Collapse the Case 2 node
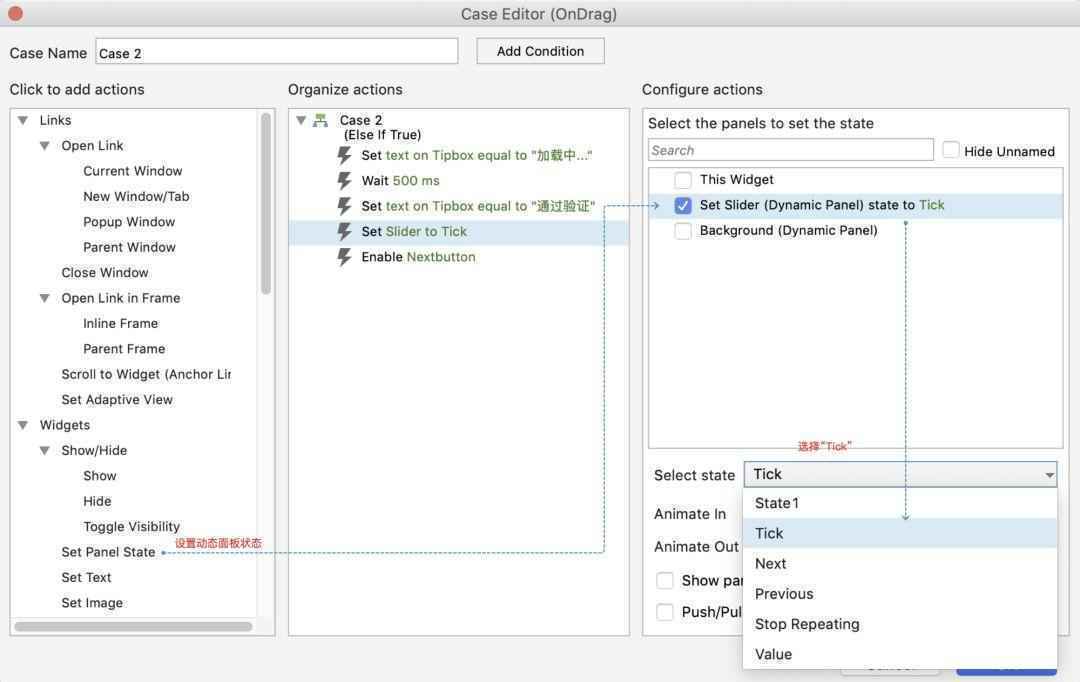This screenshot has height=682, width=1080. tap(301, 121)
